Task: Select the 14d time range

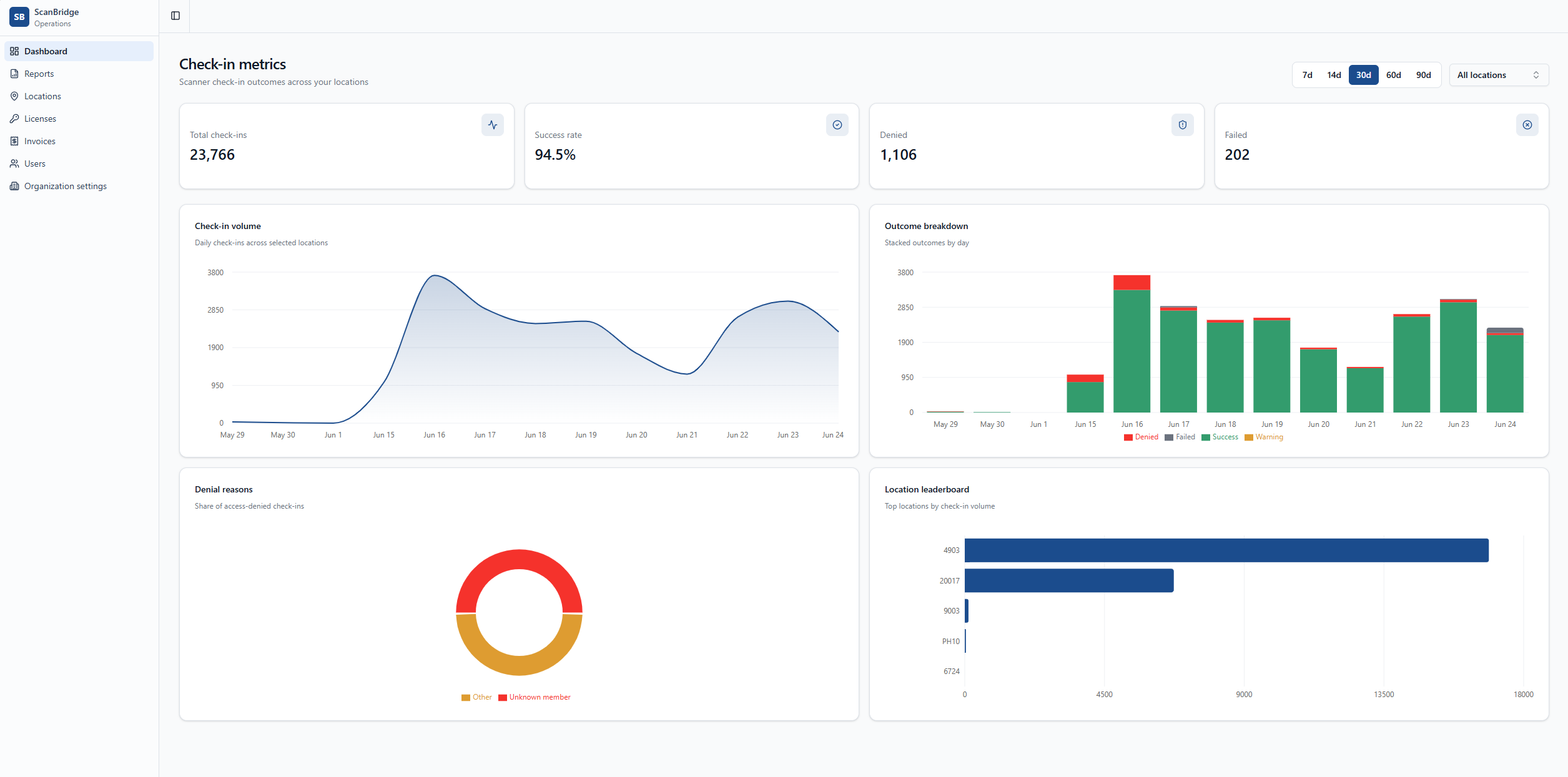Action: click(1334, 75)
